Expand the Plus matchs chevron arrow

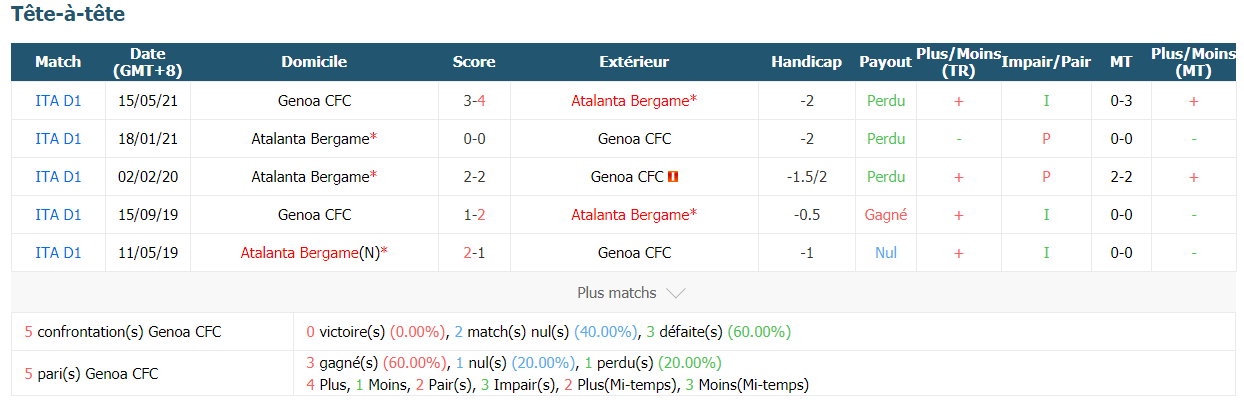tap(675, 293)
